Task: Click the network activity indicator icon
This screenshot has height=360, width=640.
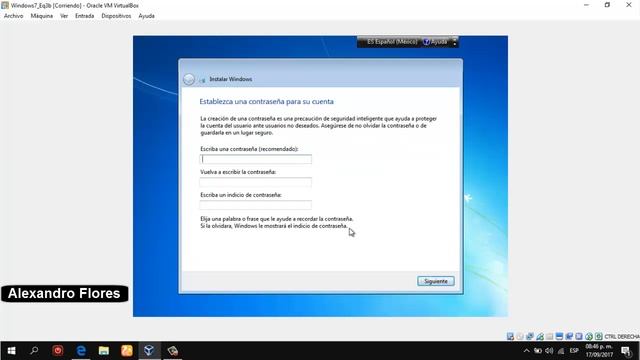Action: [530, 336]
